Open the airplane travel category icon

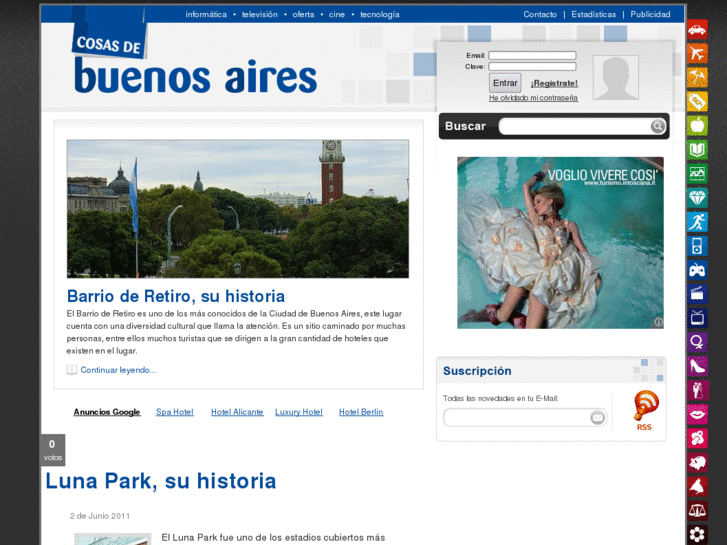697,54
